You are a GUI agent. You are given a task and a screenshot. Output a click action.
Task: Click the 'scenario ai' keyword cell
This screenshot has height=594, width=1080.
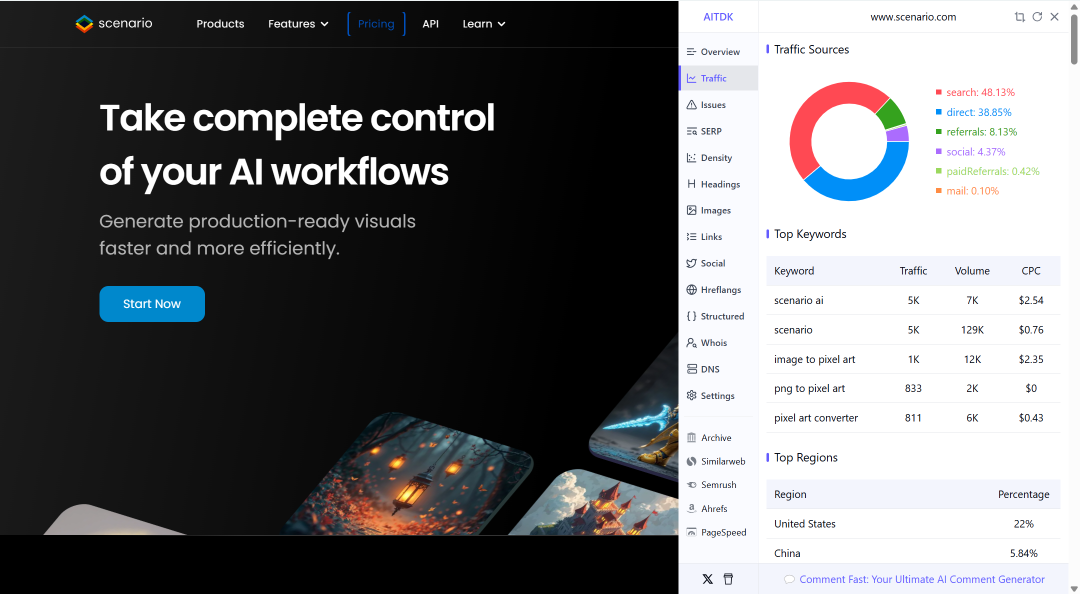[799, 300]
